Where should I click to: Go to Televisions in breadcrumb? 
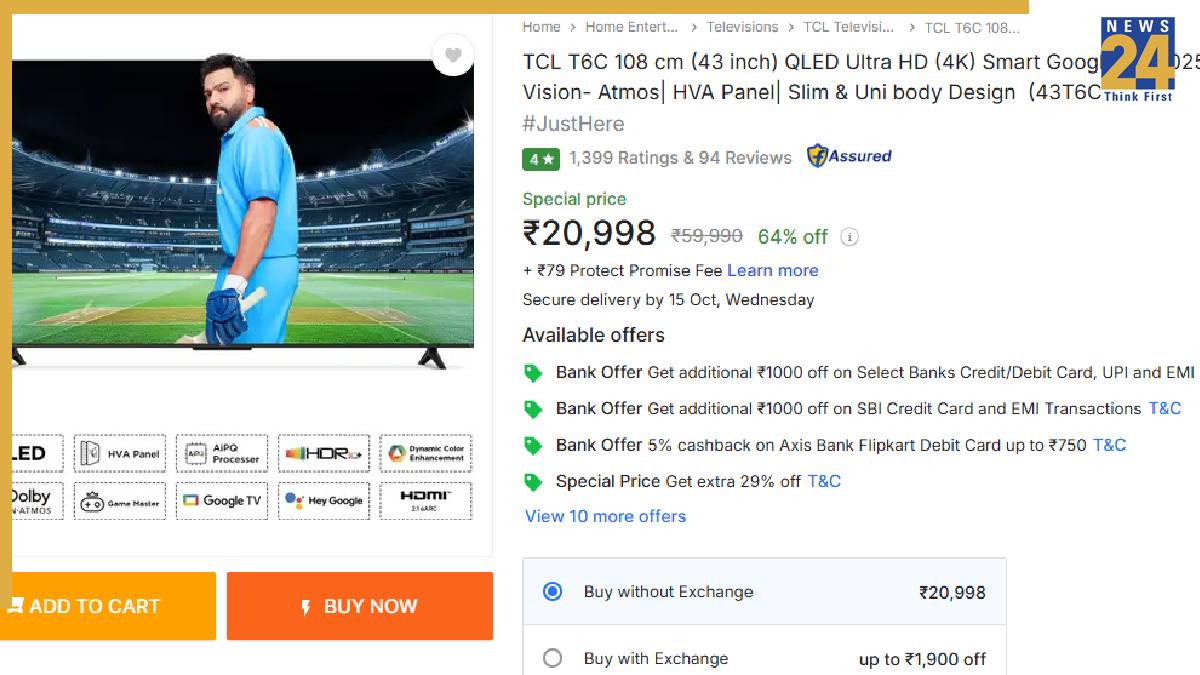pos(740,27)
